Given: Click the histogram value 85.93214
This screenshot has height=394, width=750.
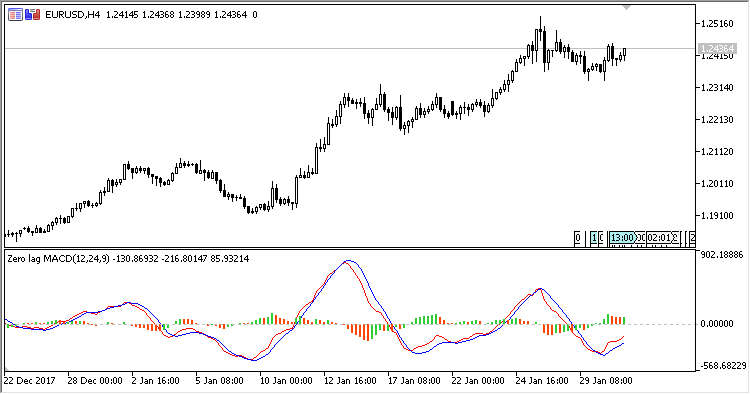Looking at the screenshot, I should click(230, 259).
